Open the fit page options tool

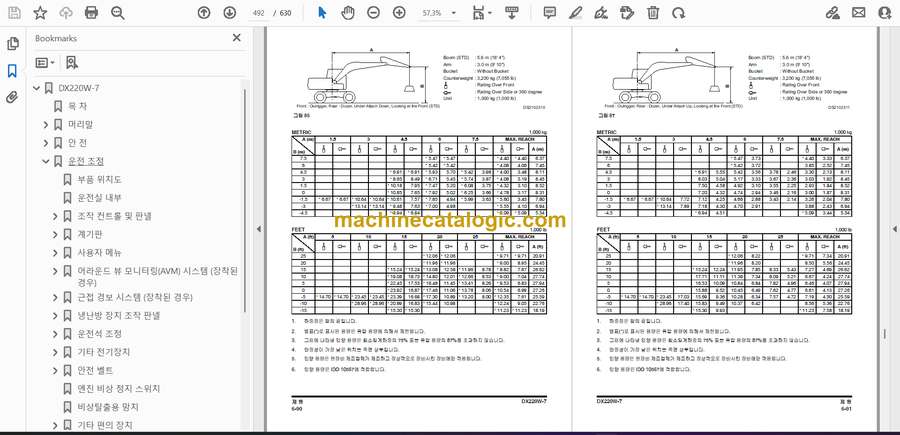pyautogui.click(x=482, y=13)
